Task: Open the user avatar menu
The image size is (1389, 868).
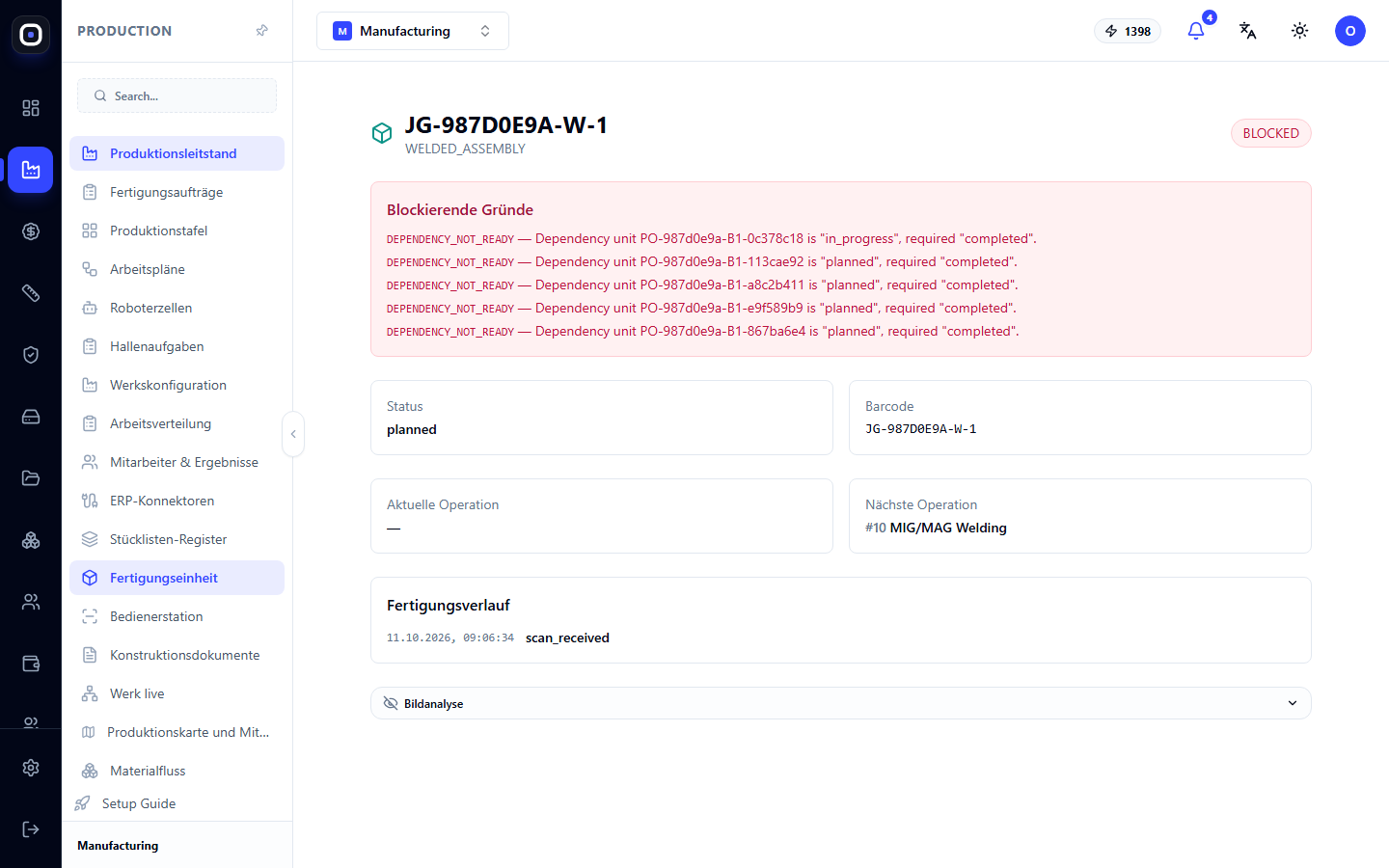Action: point(1350,31)
